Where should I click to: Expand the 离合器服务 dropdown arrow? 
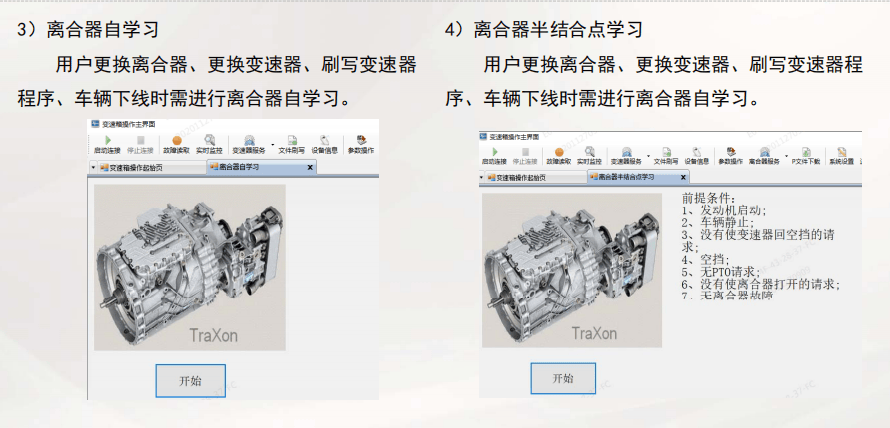point(787,155)
